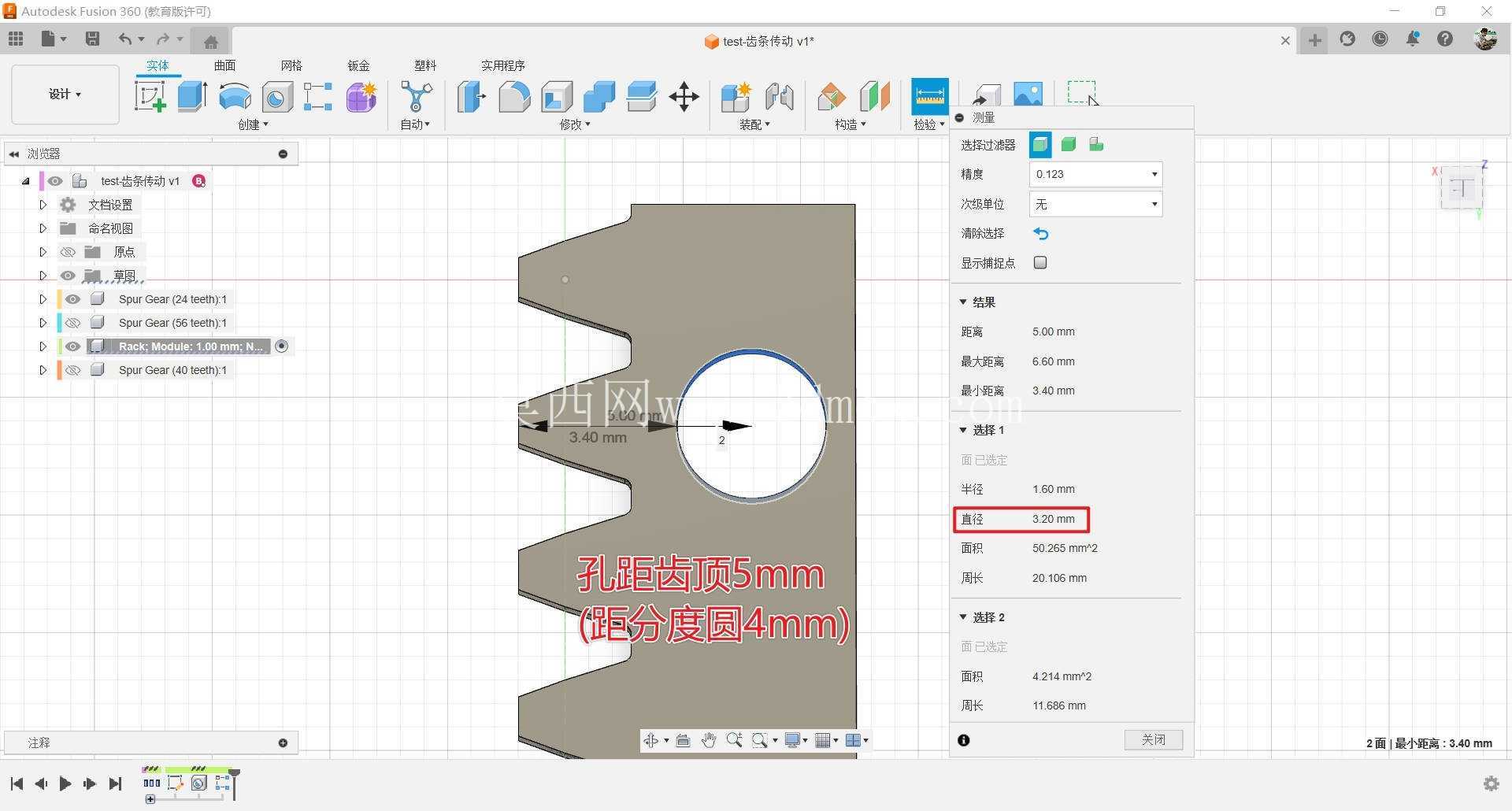Toggle visibility of Spur Gear (24 teeth)
Image resolution: width=1512 pixels, height=811 pixels.
coord(72,299)
